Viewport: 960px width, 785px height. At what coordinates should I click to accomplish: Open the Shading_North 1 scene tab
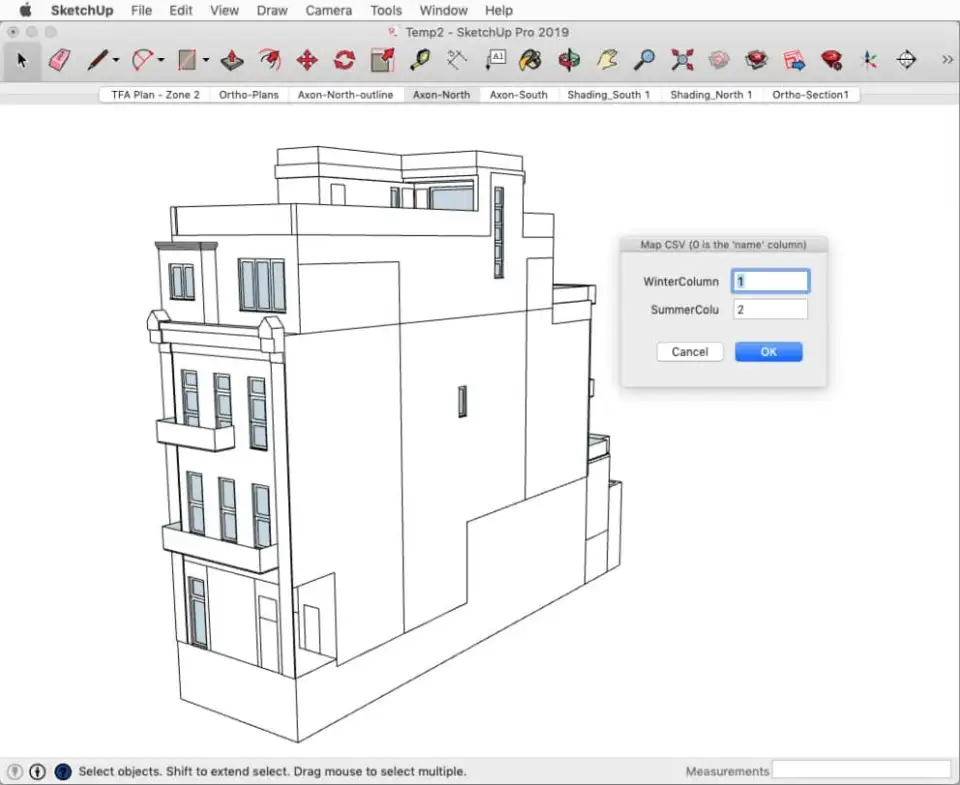point(711,95)
